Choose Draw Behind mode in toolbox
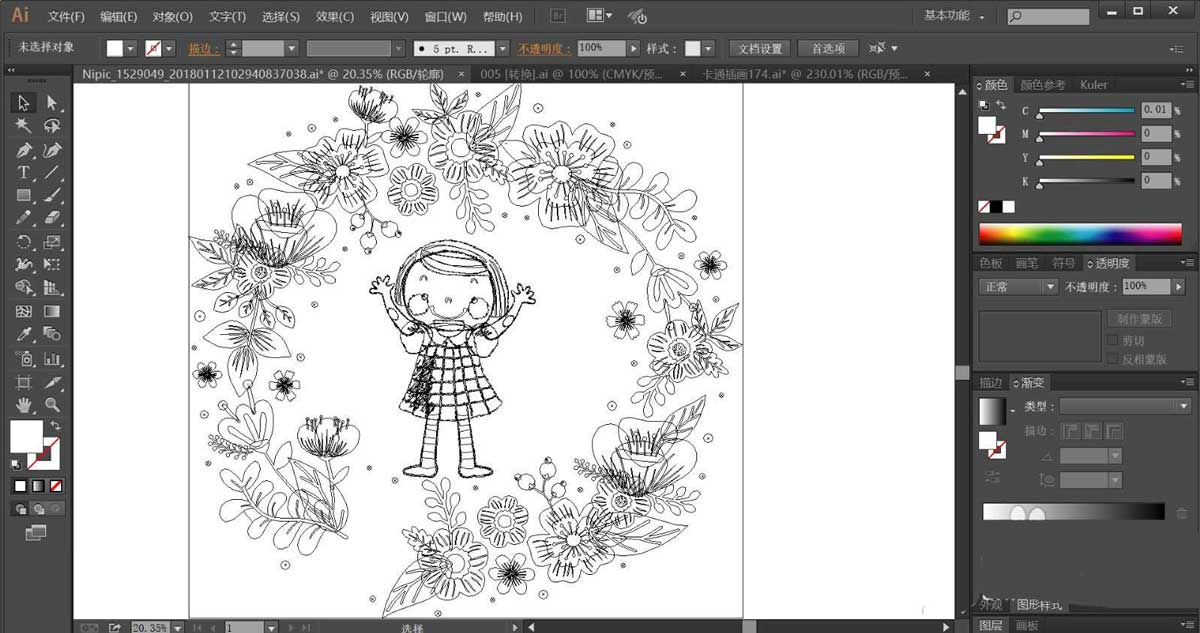 (38, 509)
